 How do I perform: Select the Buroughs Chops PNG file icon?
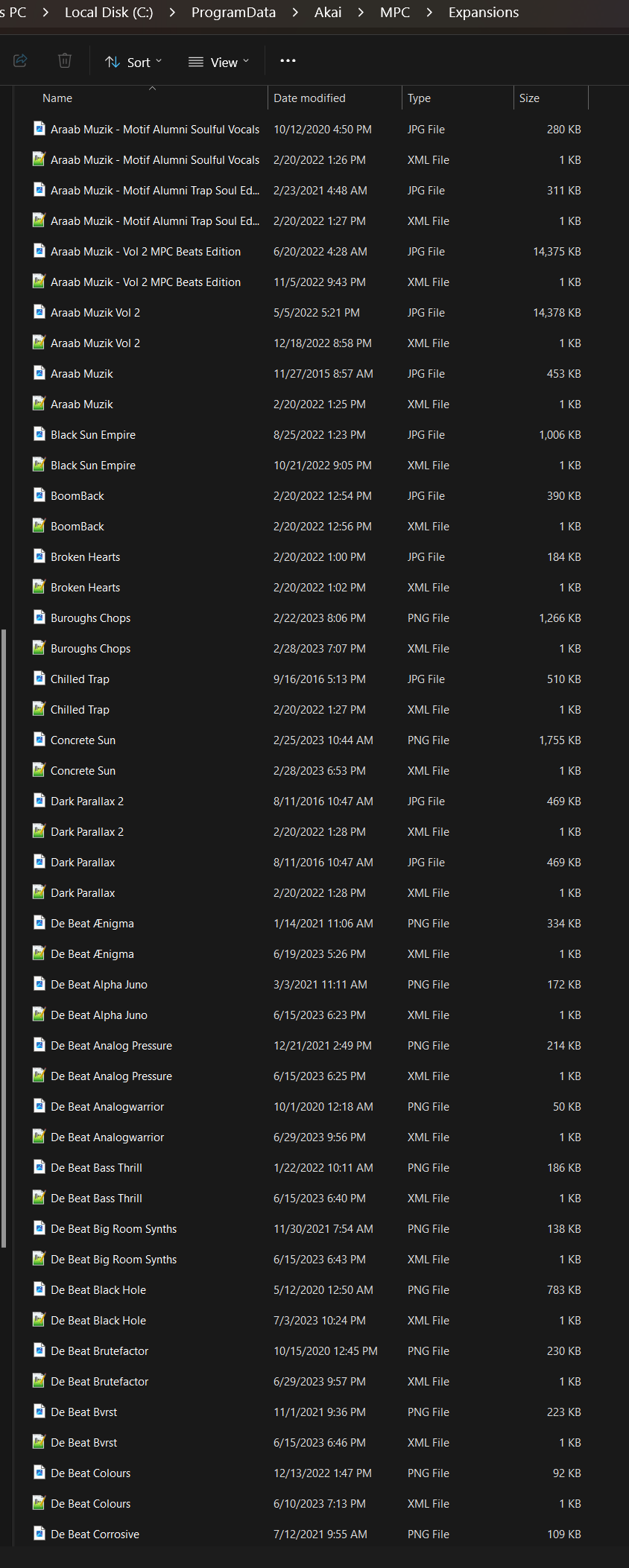(39, 618)
